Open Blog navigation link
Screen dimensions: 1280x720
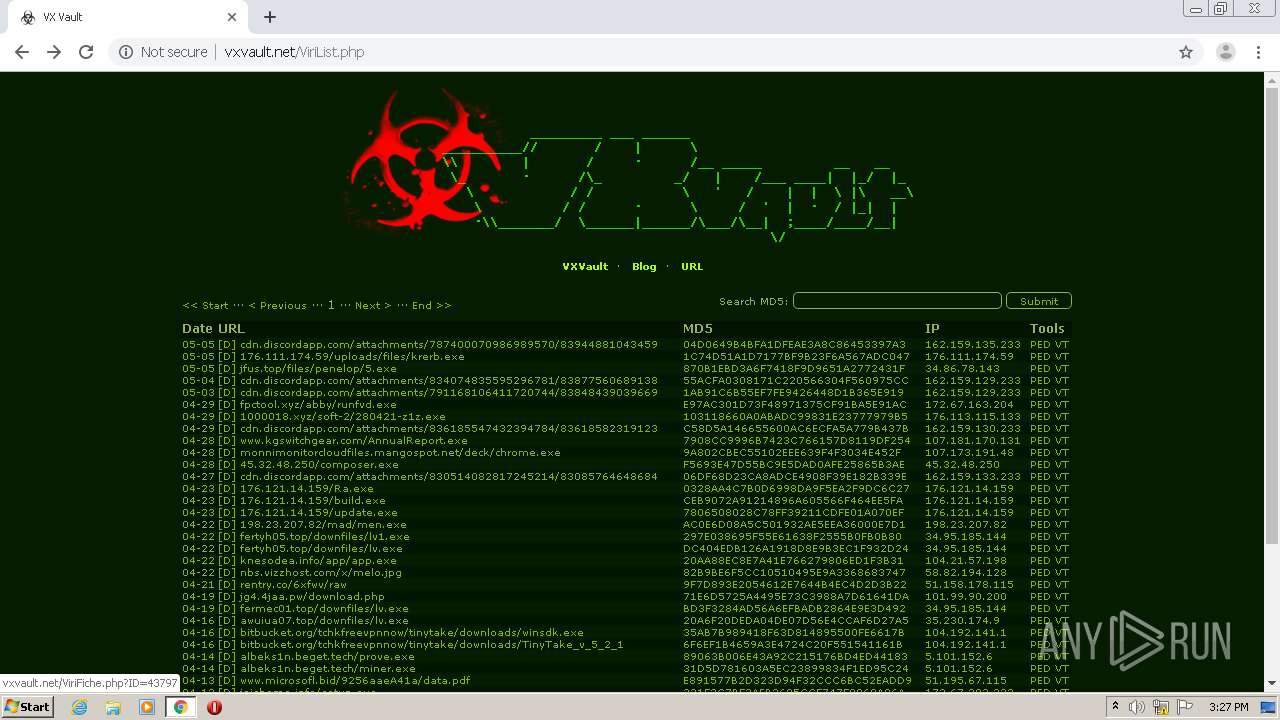[x=644, y=267]
